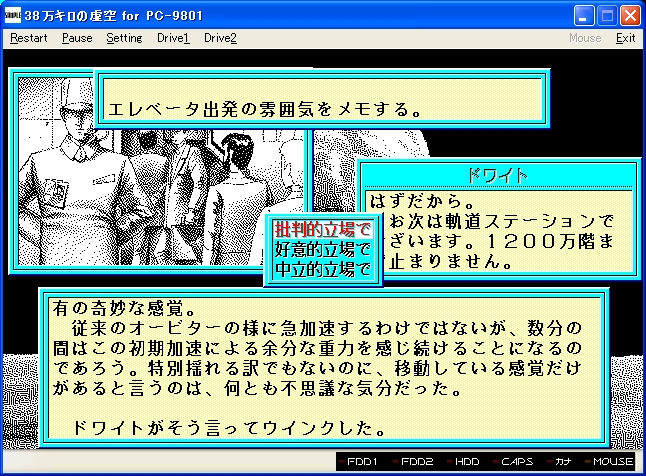Click Exit in the menu bar
This screenshot has height=476, width=646.
625,38
